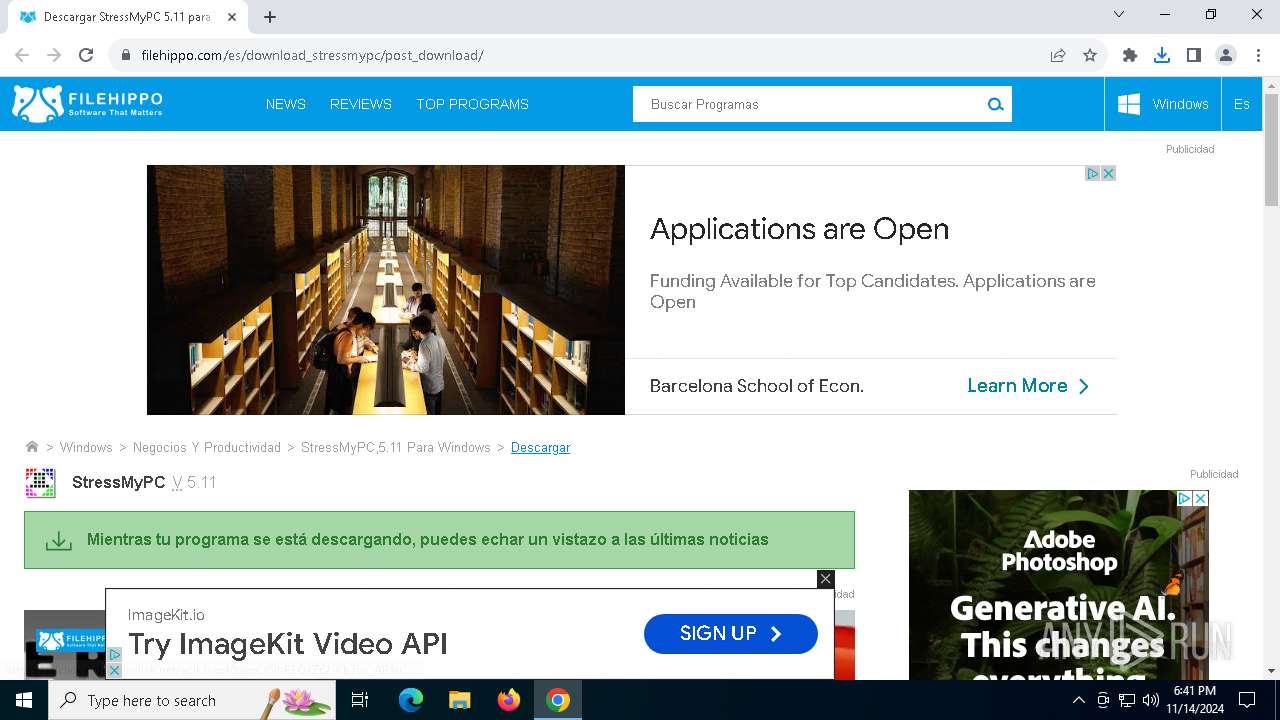Close the Adobe Photoshop ad
Screen dimensions: 1280x720
[x=1201, y=498]
